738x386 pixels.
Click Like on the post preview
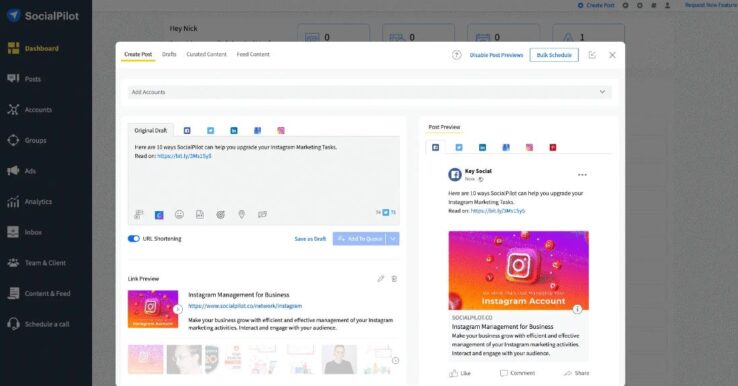(460, 373)
